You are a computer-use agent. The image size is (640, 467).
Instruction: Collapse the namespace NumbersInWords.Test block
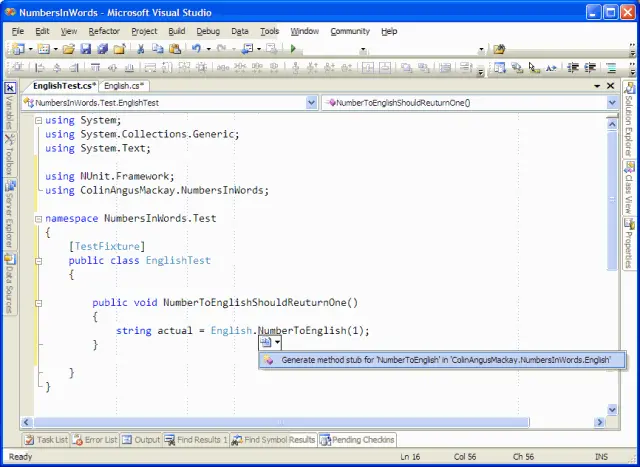[x=38, y=219]
